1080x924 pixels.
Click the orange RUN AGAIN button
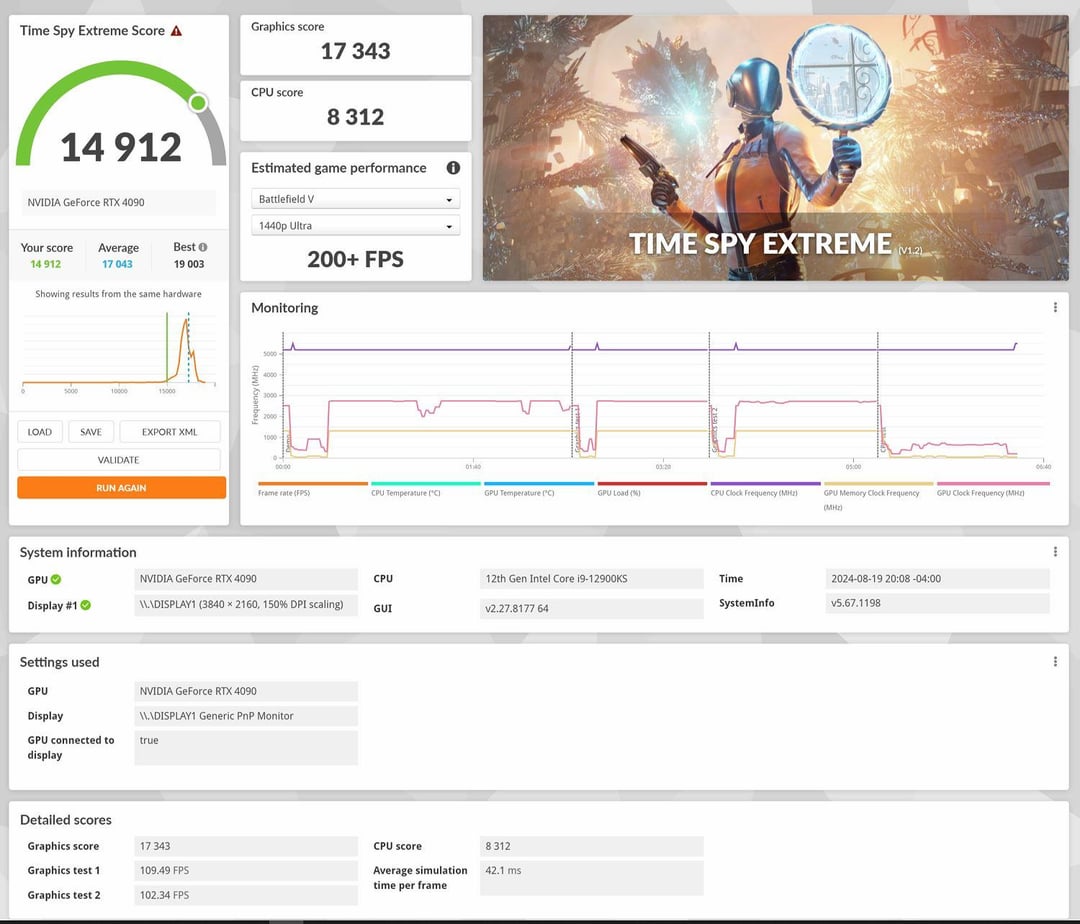(x=121, y=487)
